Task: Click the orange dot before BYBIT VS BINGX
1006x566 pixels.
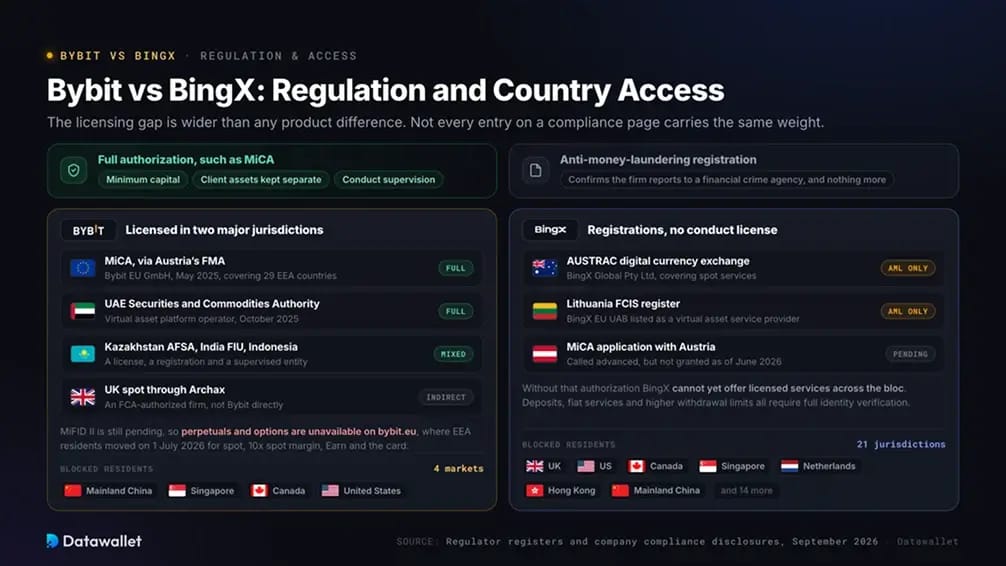Action: point(50,56)
